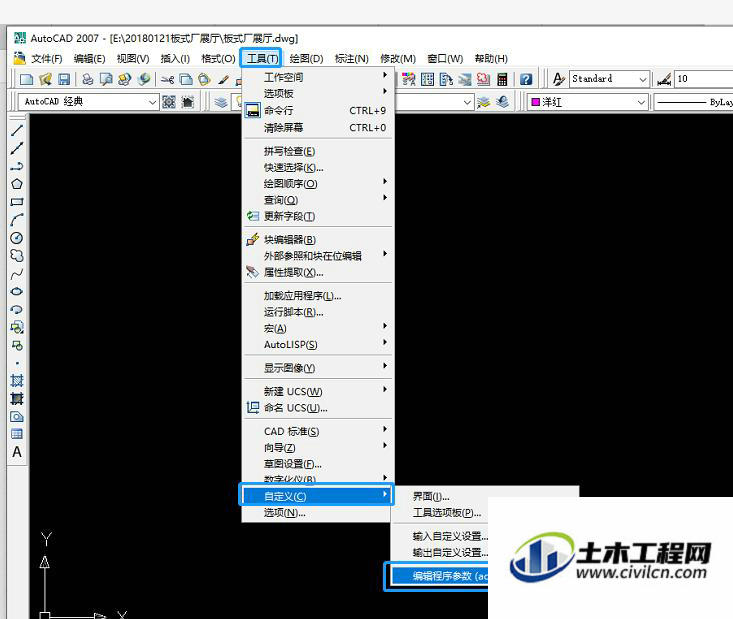Expand the 工作空间 submenu

(x=318, y=77)
